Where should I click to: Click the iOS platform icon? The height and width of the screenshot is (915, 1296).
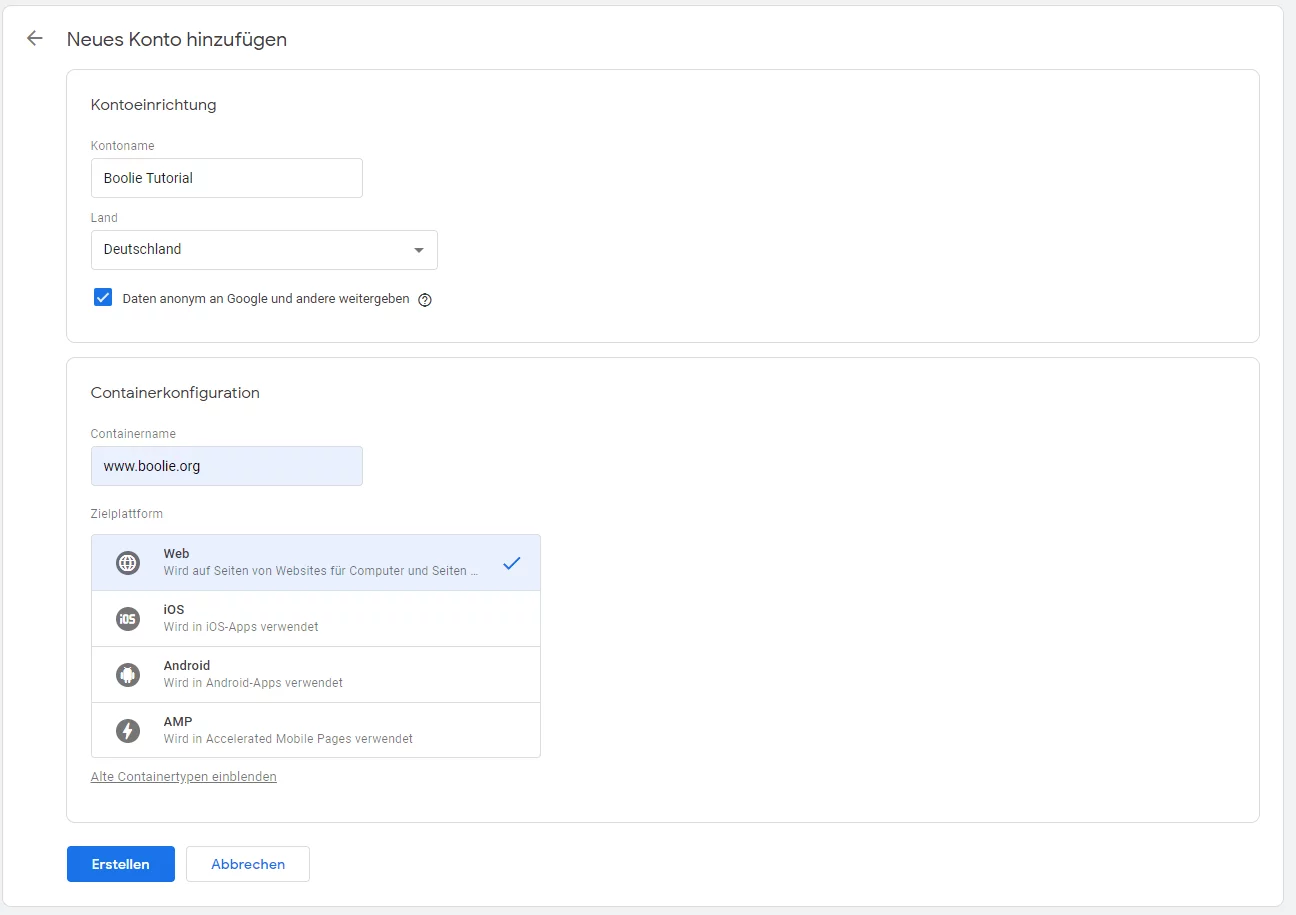coord(128,619)
